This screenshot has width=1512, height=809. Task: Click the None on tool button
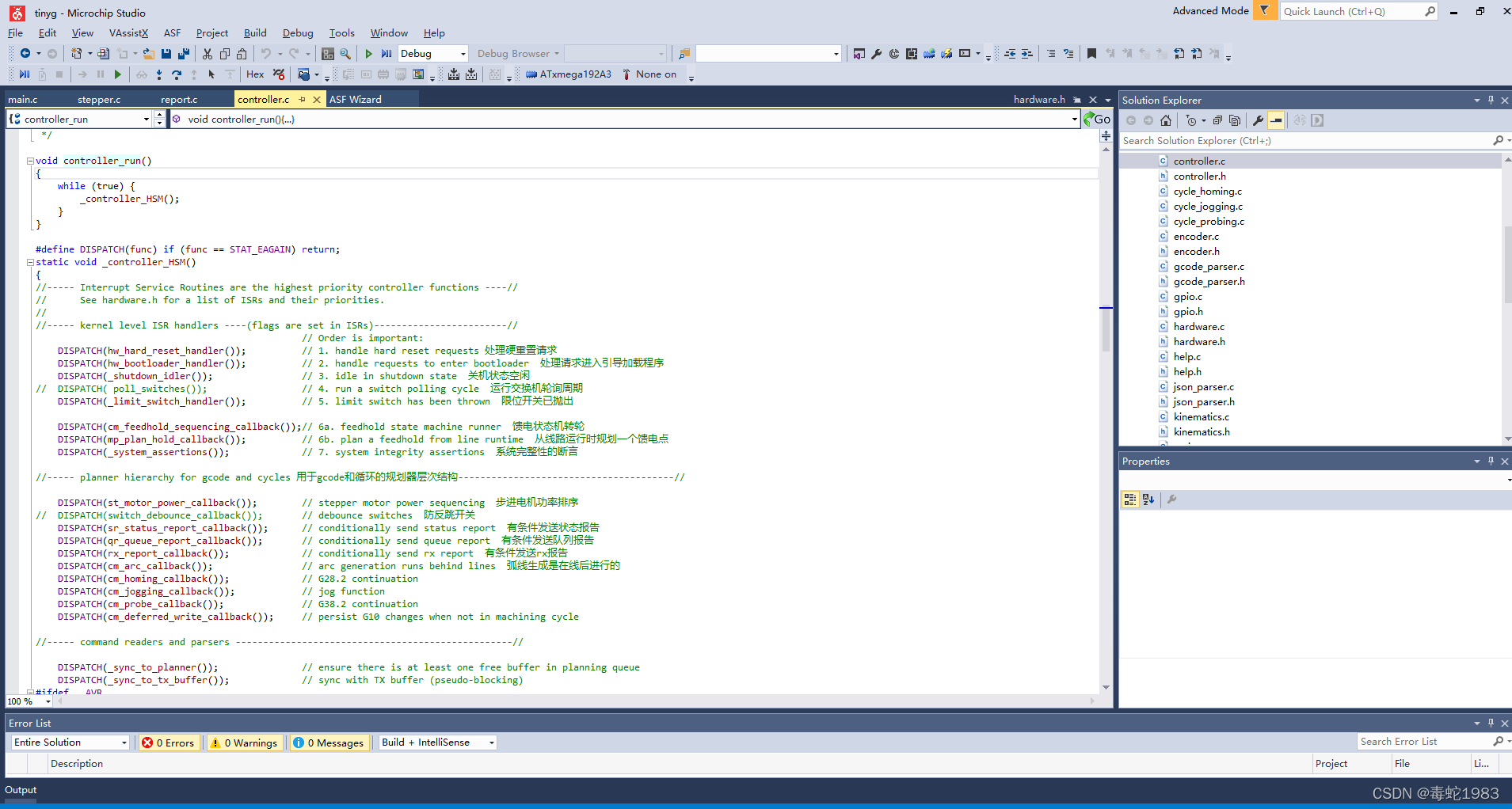(649, 74)
